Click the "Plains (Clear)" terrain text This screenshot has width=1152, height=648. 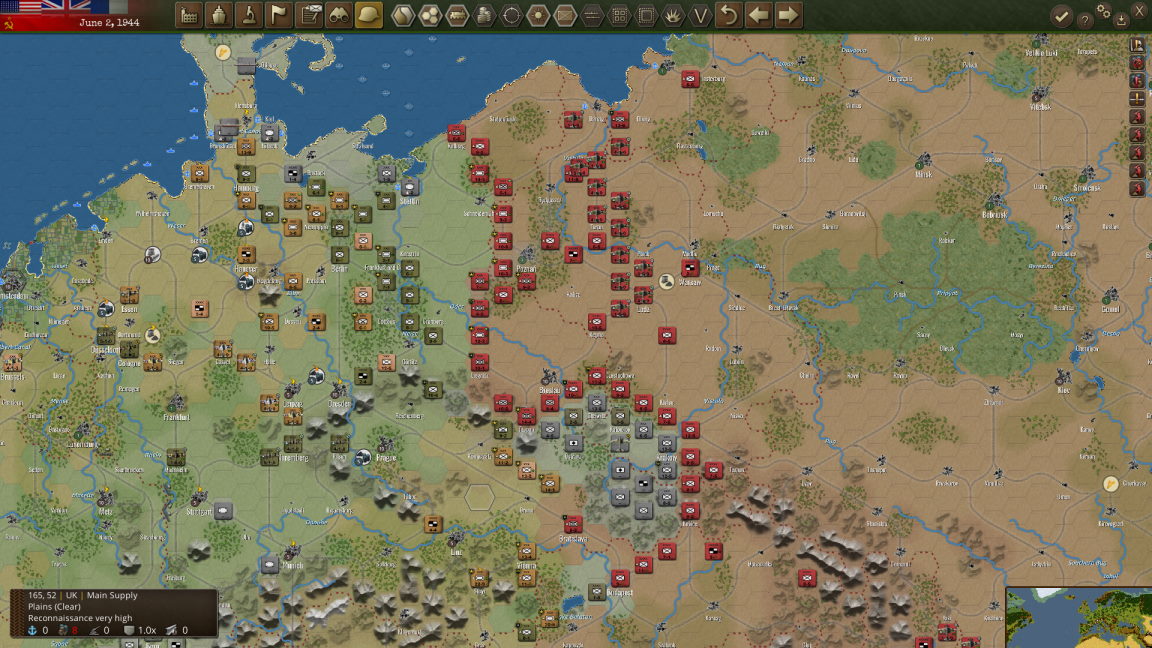(54, 607)
